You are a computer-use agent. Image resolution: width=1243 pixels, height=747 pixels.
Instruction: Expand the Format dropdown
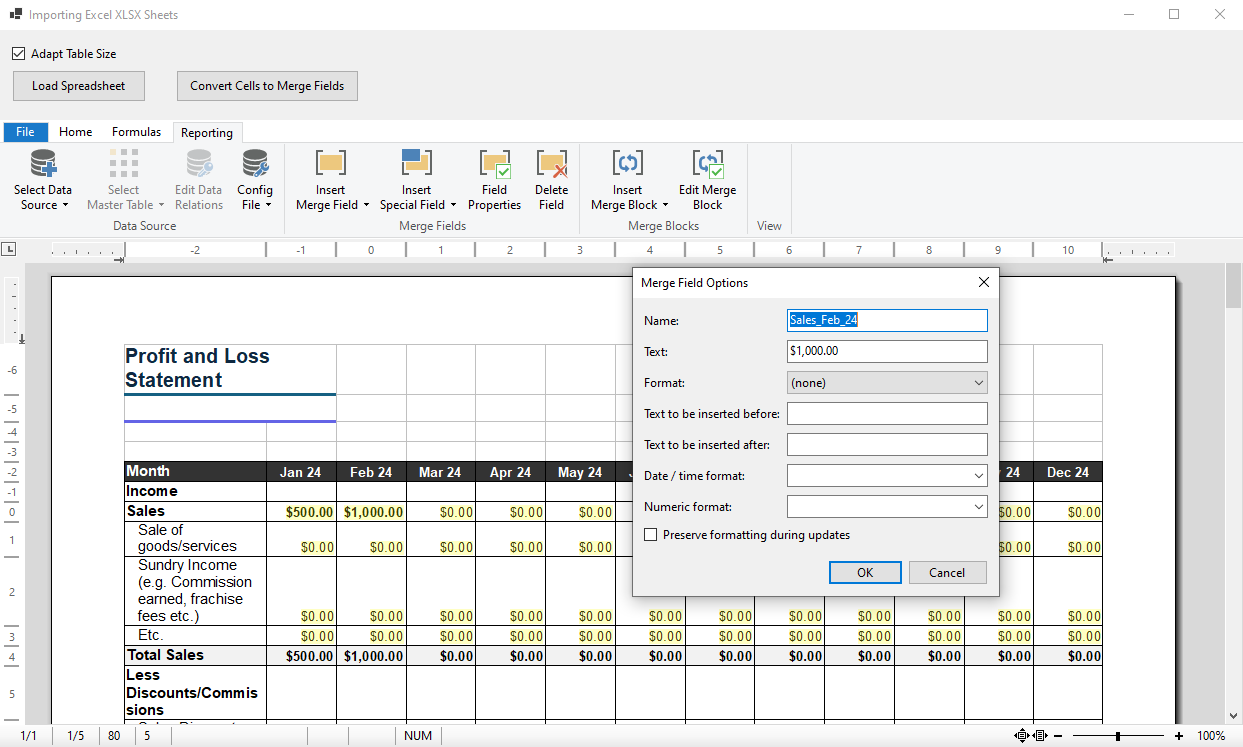978,383
